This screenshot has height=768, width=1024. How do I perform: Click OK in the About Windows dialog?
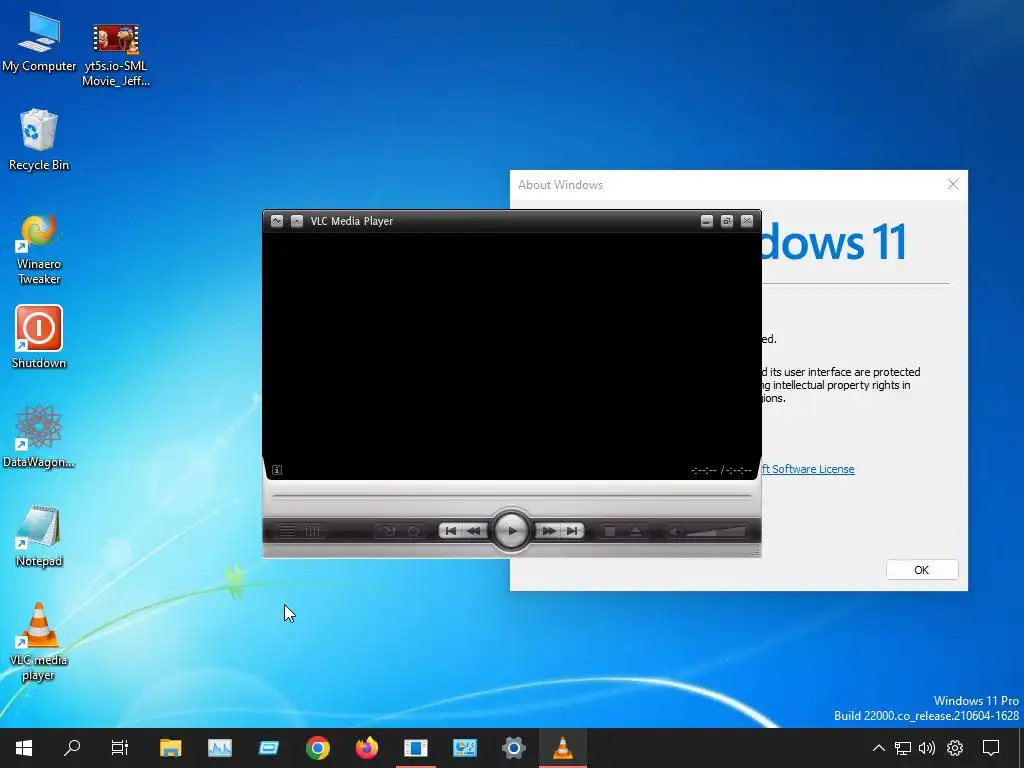point(921,569)
